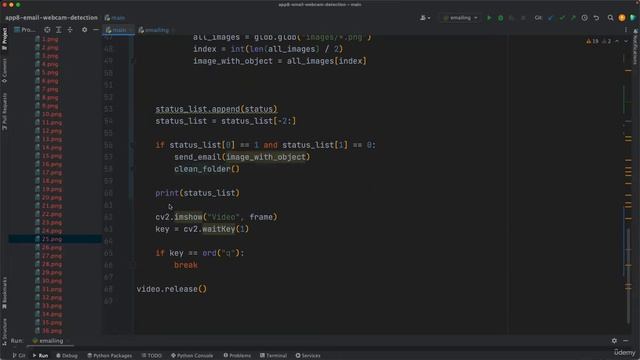The image size is (640, 360).
Task: Click main file breadcrumb in navigation bar
Action: pos(115,18)
